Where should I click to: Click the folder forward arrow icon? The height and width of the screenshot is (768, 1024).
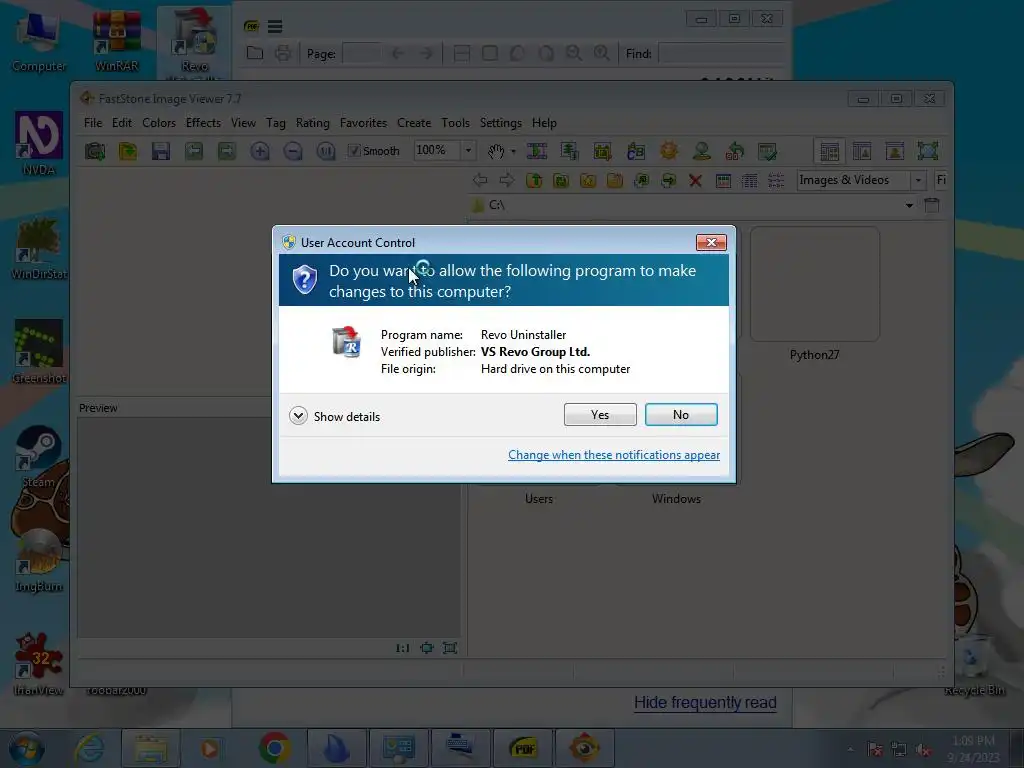point(507,180)
